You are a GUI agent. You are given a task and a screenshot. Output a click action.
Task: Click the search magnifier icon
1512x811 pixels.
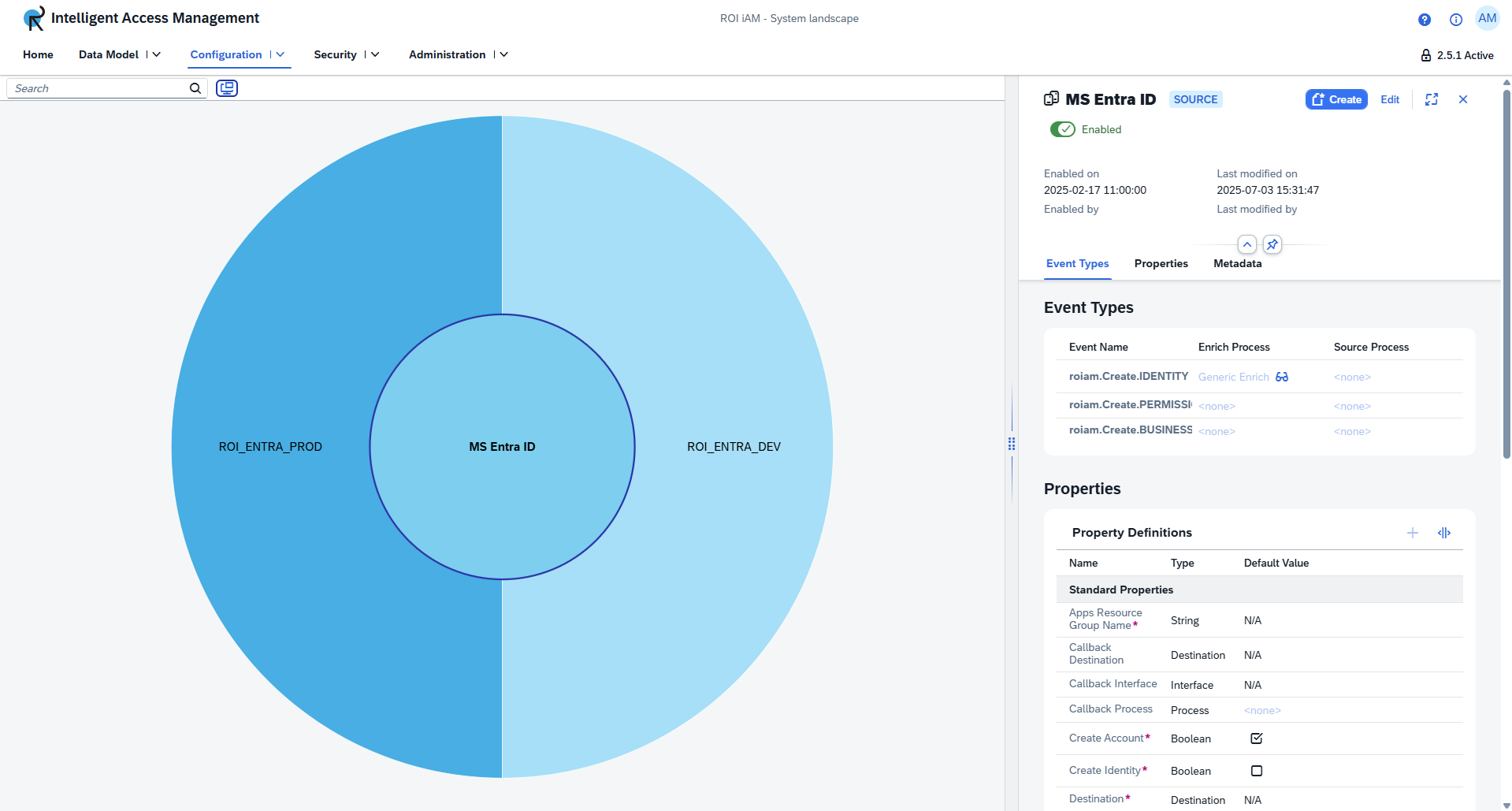tap(195, 88)
